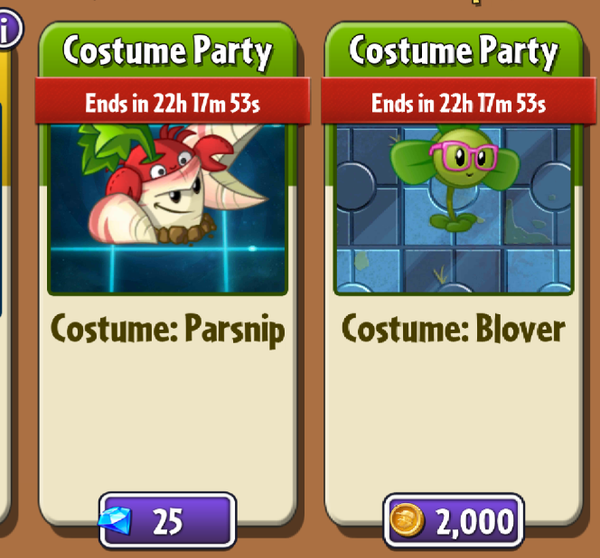Click the right Costume Party header
This screenshot has height=558, width=600.
point(453,51)
